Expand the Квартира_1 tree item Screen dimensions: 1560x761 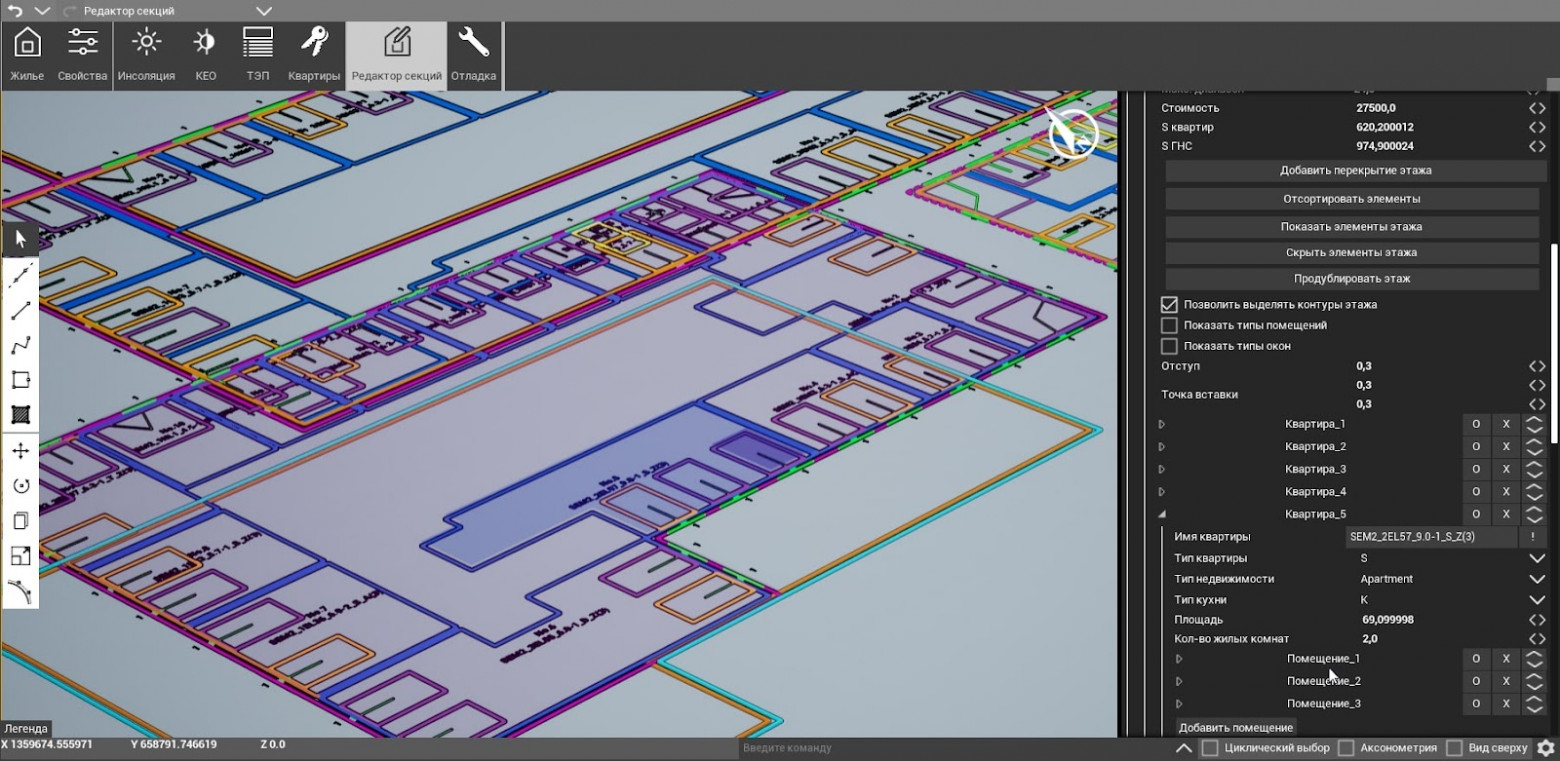click(1162, 424)
